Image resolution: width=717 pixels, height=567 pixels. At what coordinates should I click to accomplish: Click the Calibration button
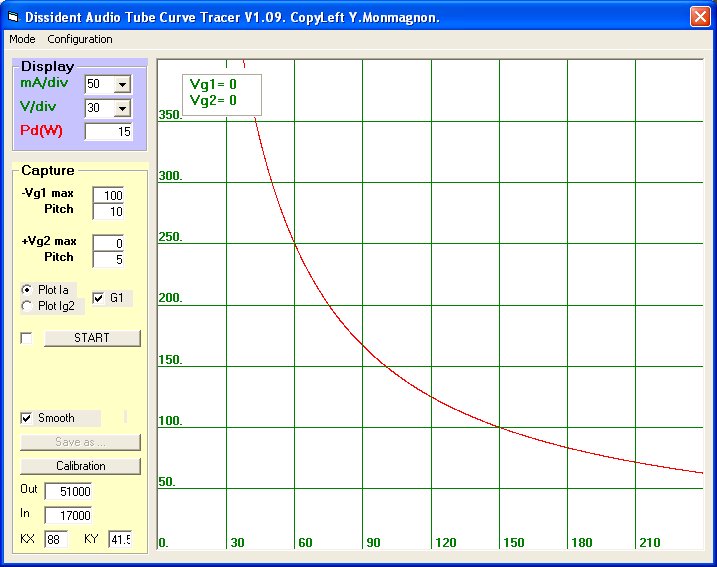tap(80, 466)
